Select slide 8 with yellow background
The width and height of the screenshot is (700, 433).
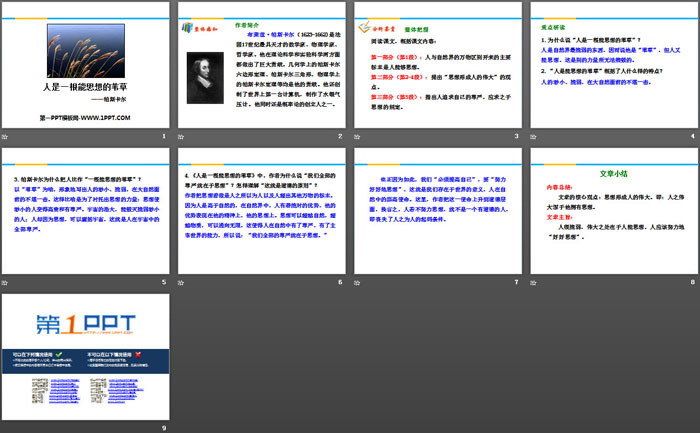tap(609, 209)
